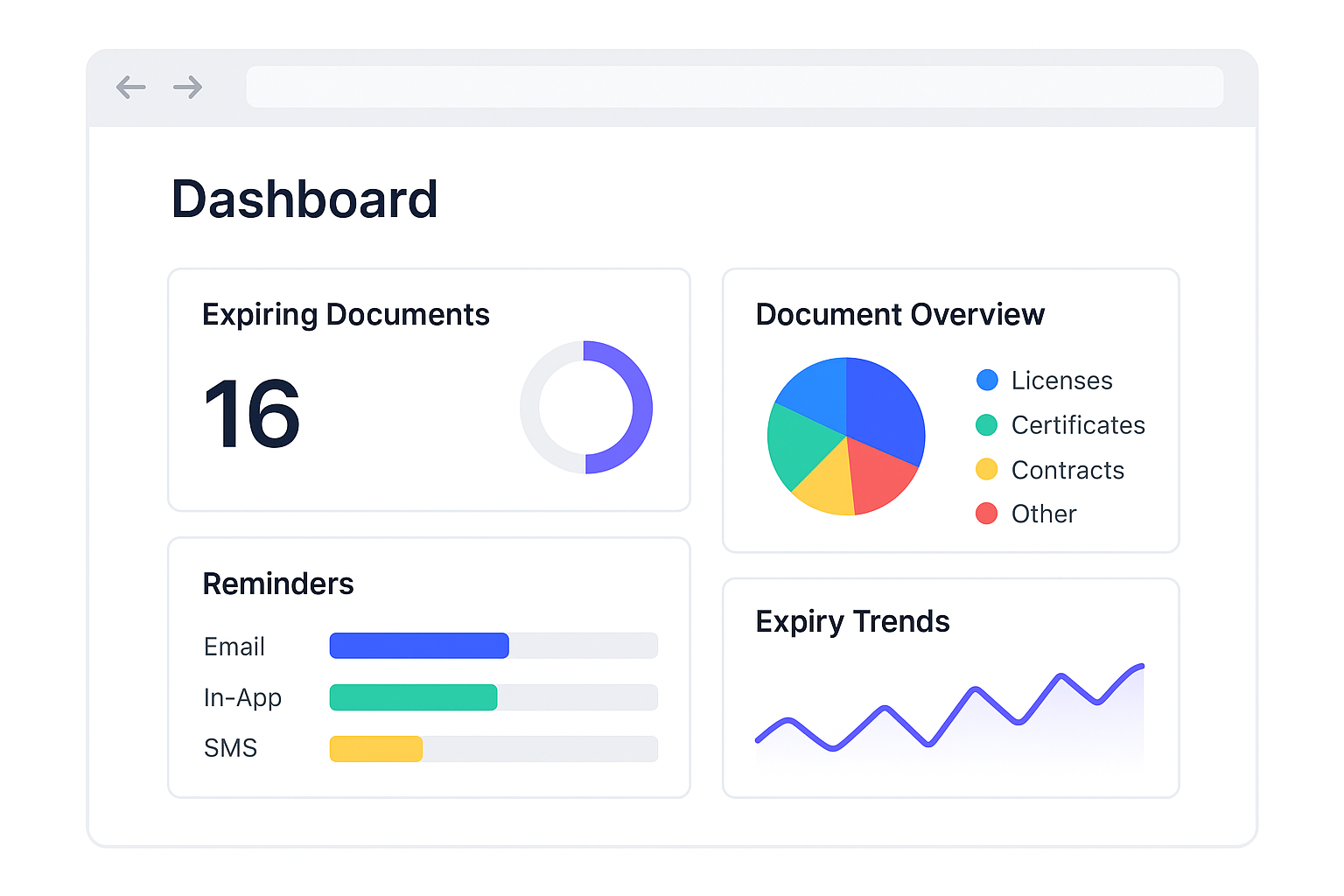Select the yellow Contracts legend dot
1344x896 pixels.
[x=987, y=469]
